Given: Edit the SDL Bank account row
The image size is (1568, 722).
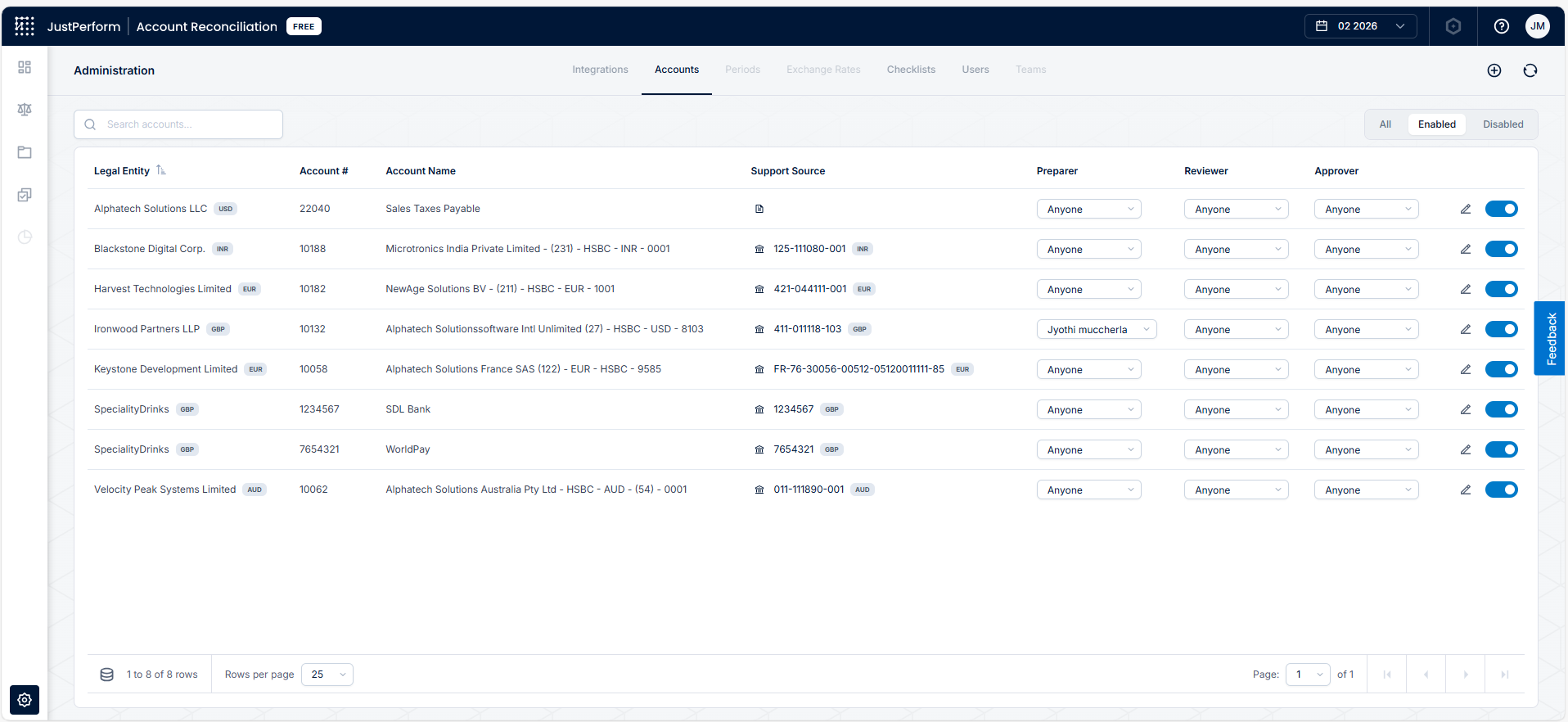Looking at the screenshot, I should 1466,409.
